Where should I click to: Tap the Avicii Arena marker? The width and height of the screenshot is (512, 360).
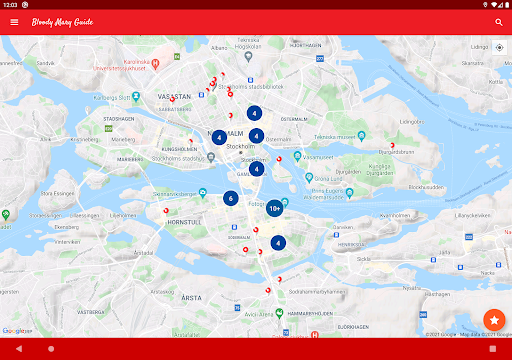click(279, 313)
